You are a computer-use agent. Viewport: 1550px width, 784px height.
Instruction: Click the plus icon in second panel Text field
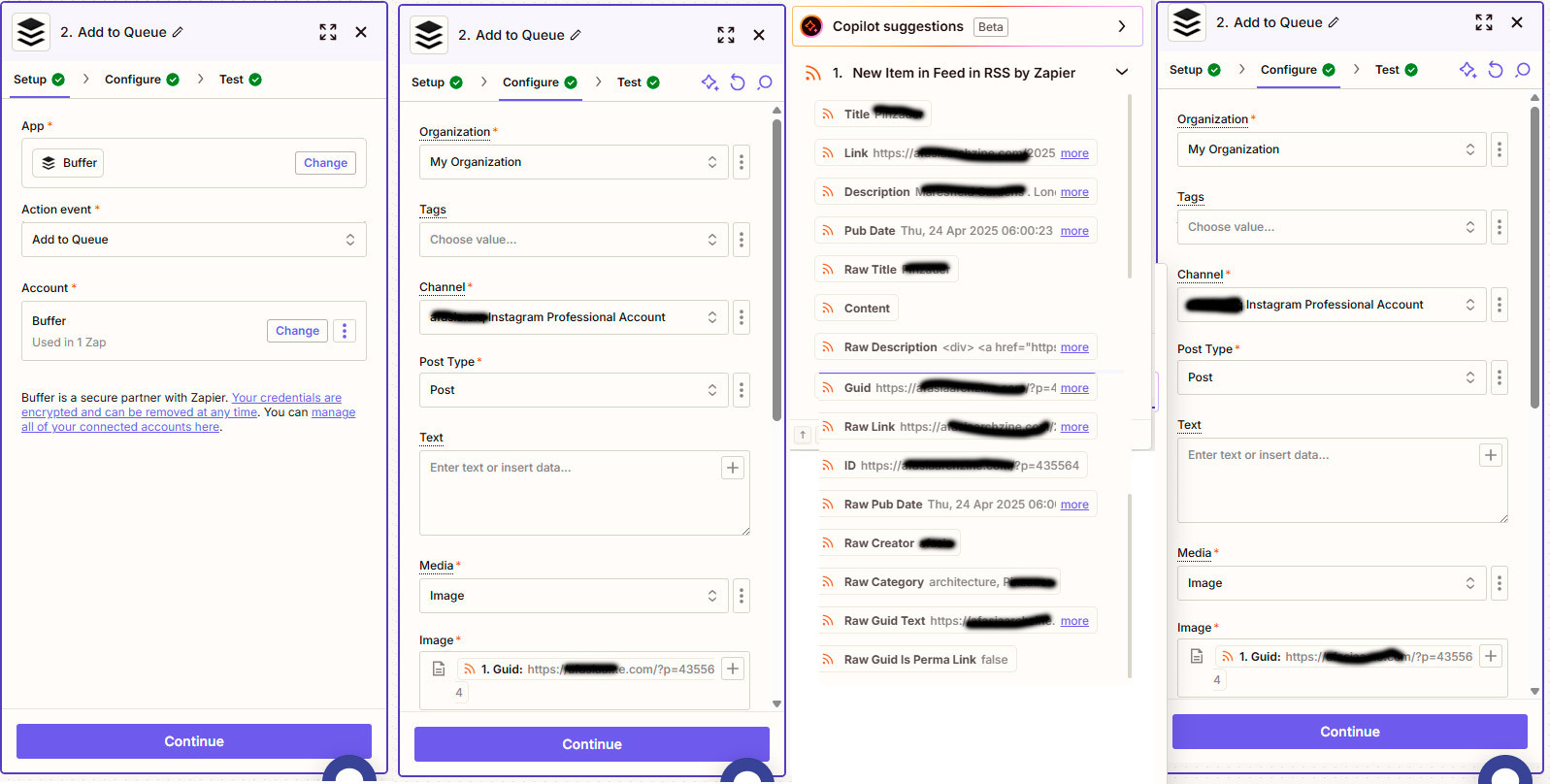(733, 468)
